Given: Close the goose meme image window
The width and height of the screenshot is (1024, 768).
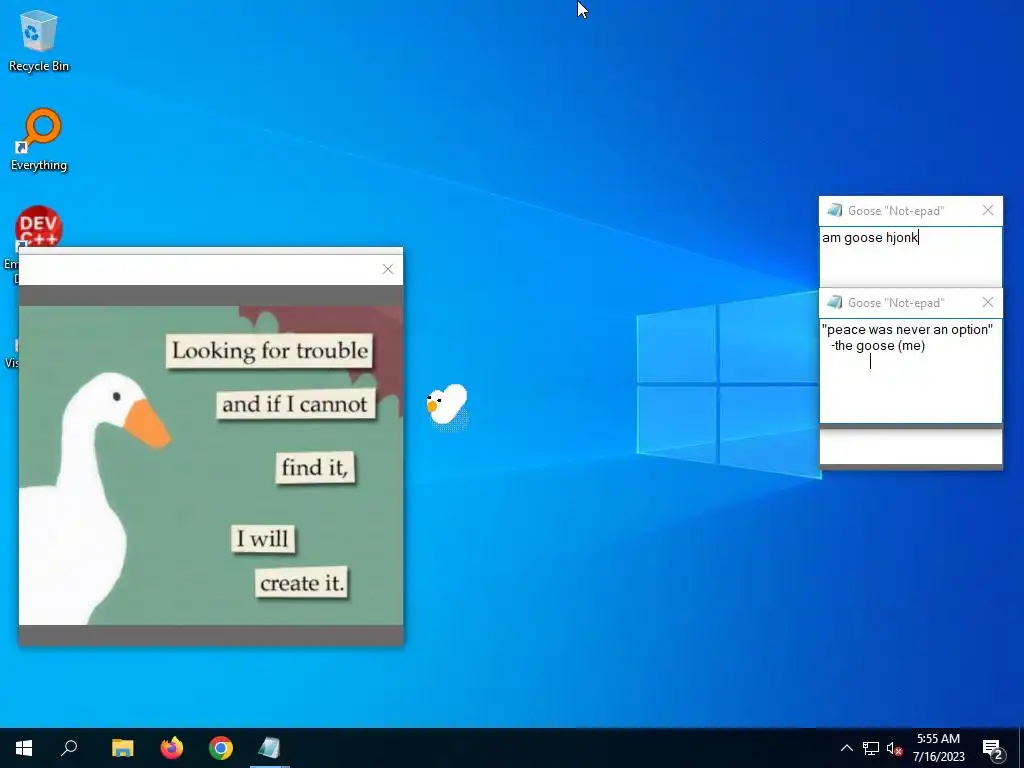Looking at the screenshot, I should pos(388,269).
